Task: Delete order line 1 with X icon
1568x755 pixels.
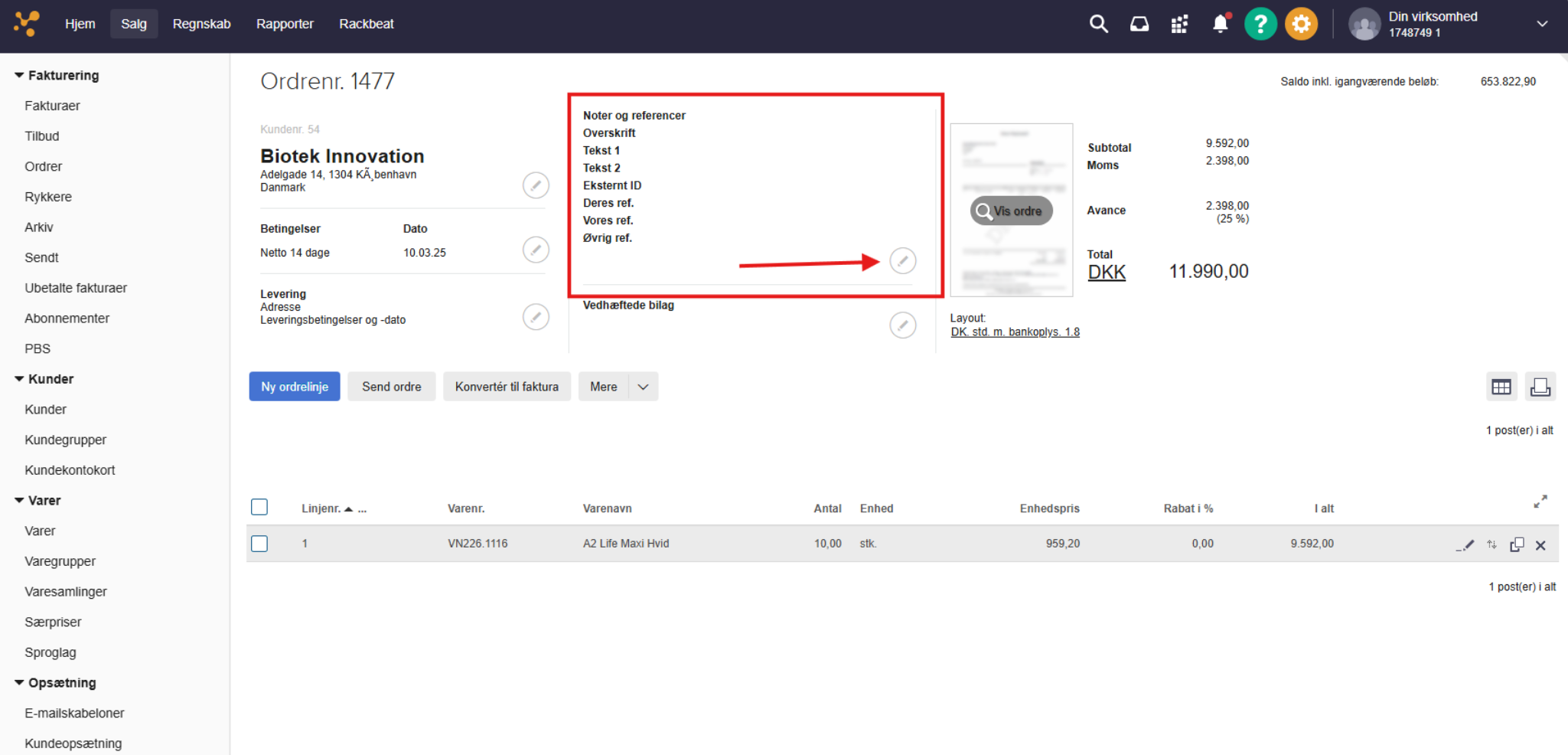Action: click(x=1540, y=545)
